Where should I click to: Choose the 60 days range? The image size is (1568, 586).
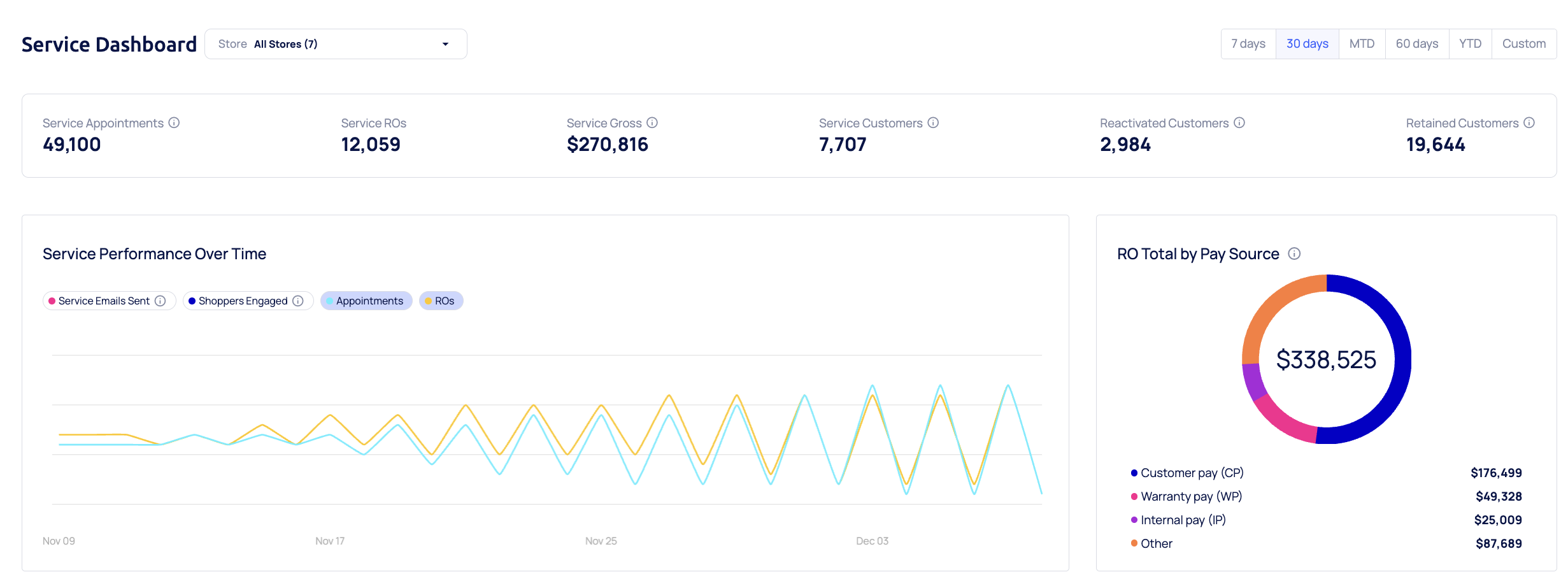[1416, 44]
